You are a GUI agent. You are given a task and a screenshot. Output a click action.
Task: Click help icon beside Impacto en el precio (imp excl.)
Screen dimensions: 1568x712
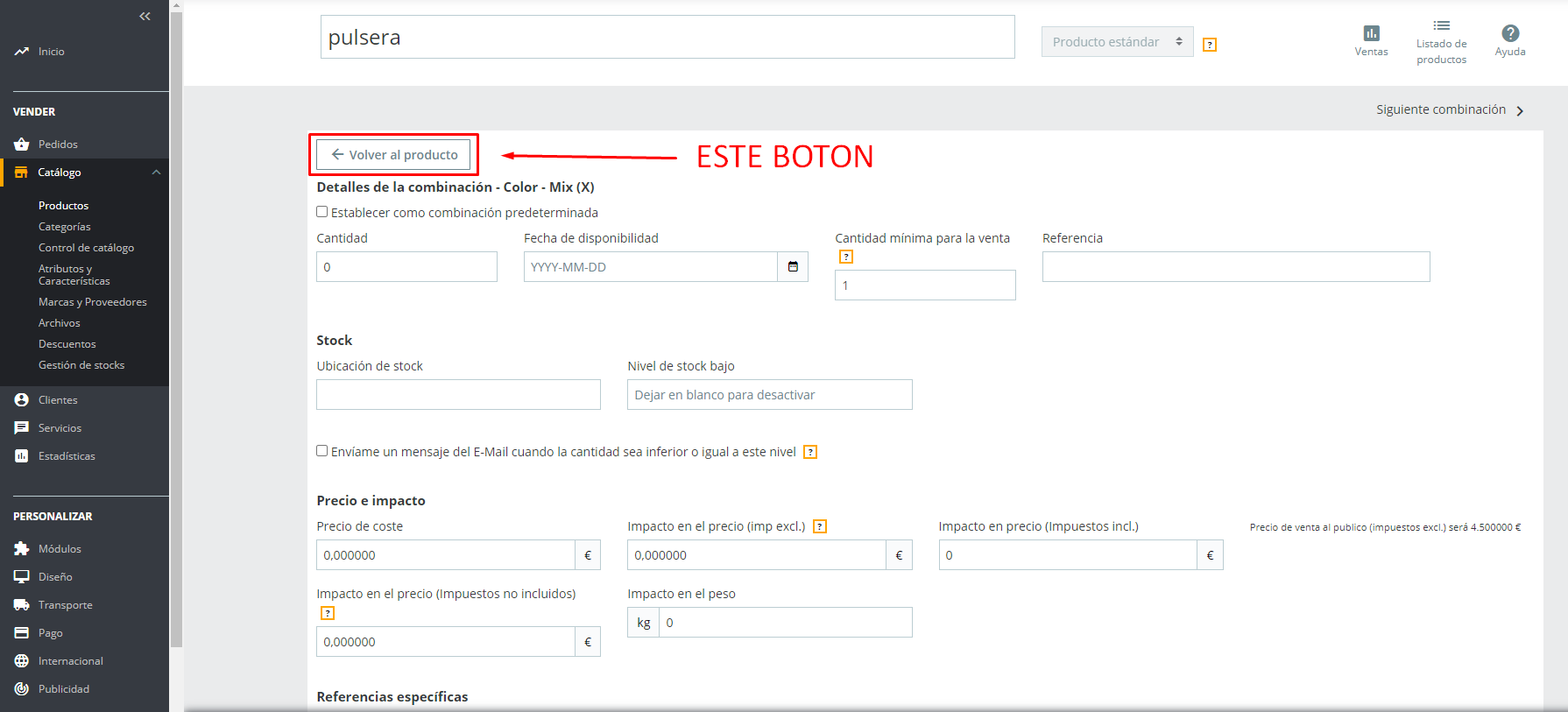(x=820, y=526)
